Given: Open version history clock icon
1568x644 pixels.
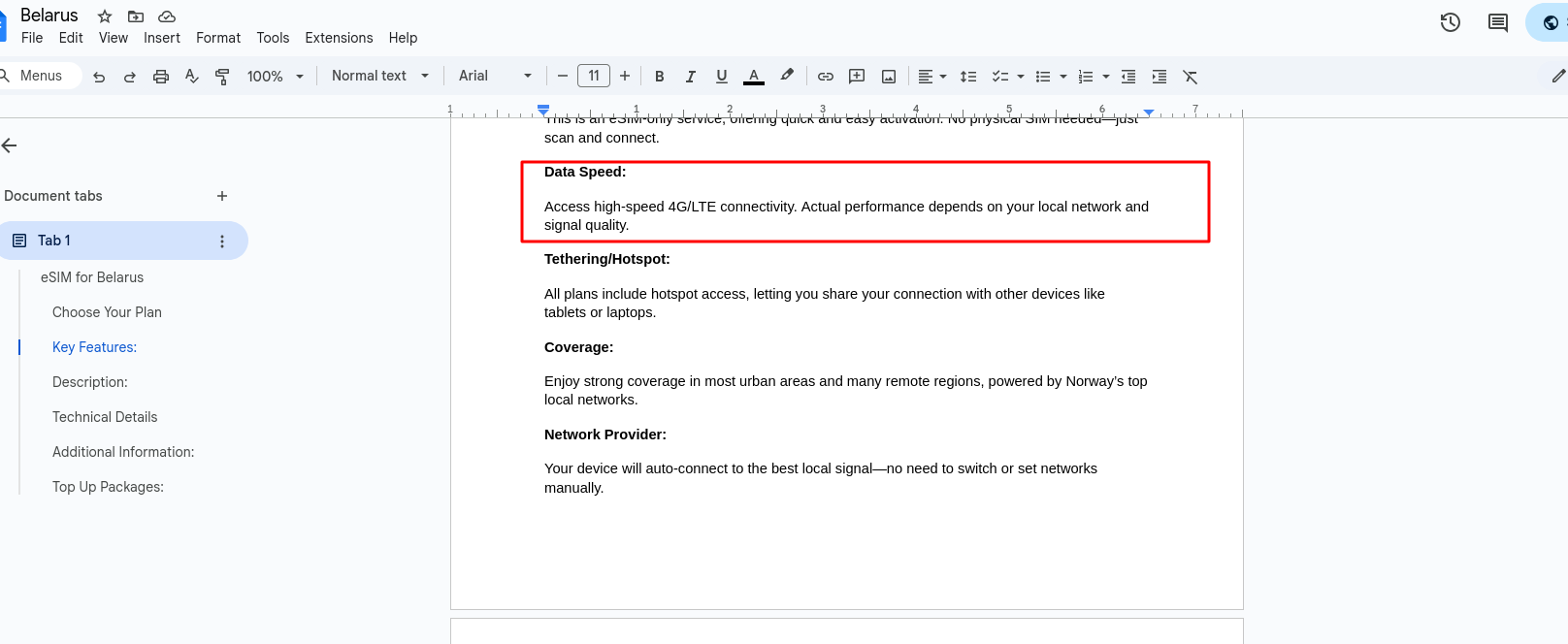Looking at the screenshot, I should 1451,22.
